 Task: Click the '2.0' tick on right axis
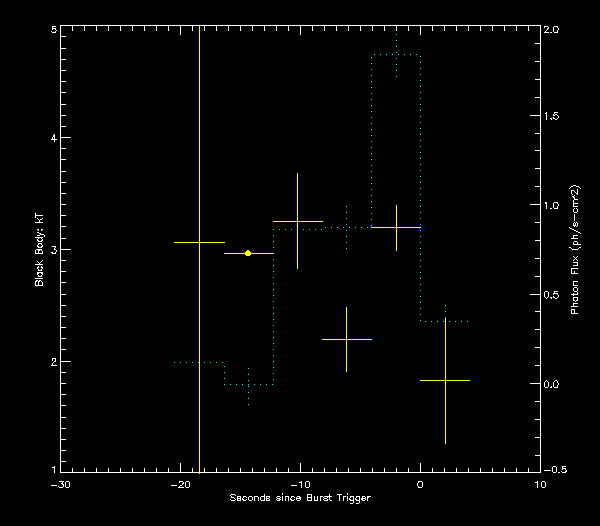(x=552, y=30)
